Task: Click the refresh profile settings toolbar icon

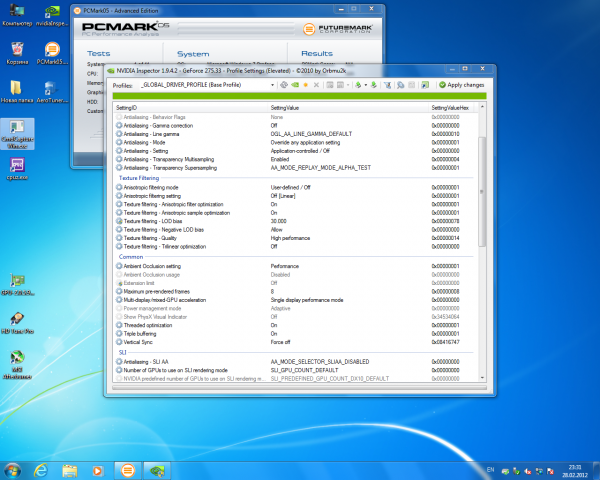Action: [x=284, y=85]
